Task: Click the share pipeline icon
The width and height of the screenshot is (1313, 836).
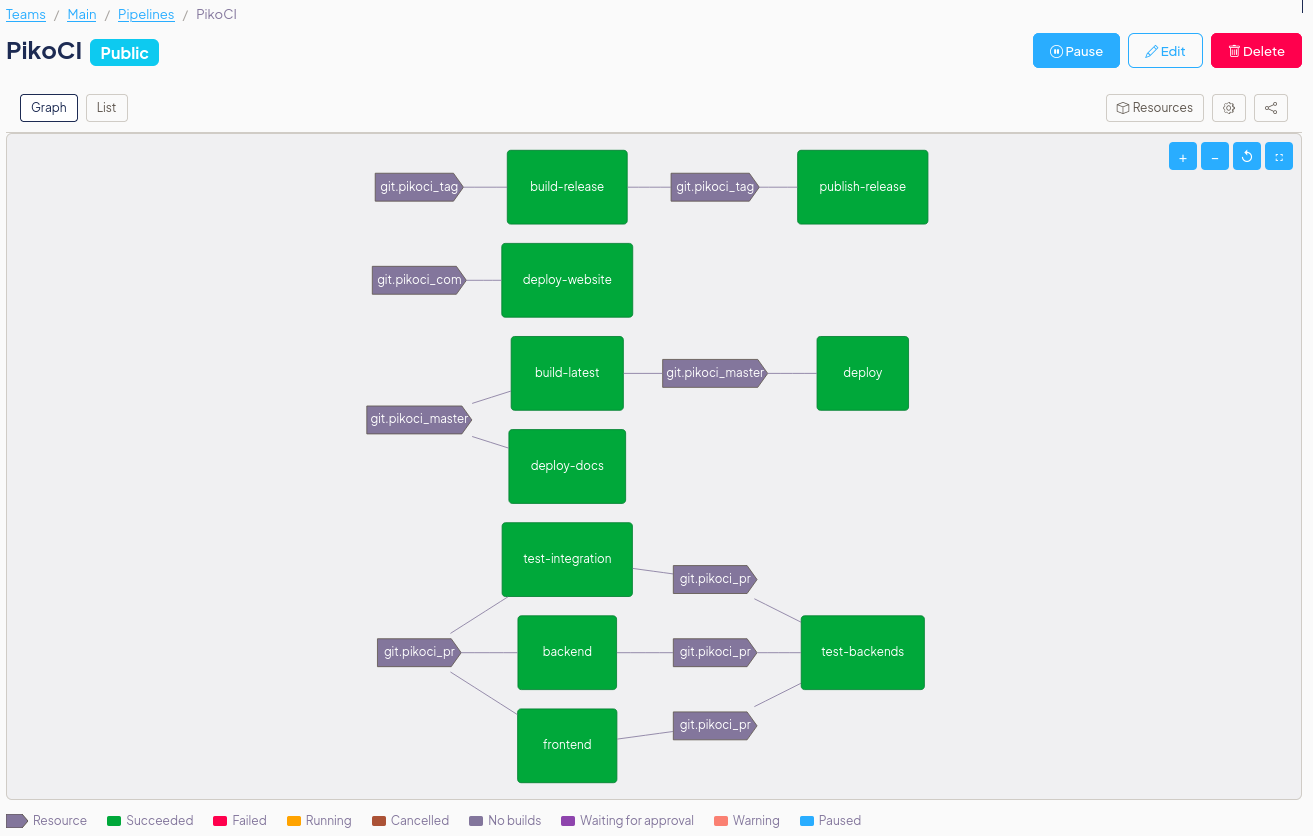Action: coord(1271,108)
